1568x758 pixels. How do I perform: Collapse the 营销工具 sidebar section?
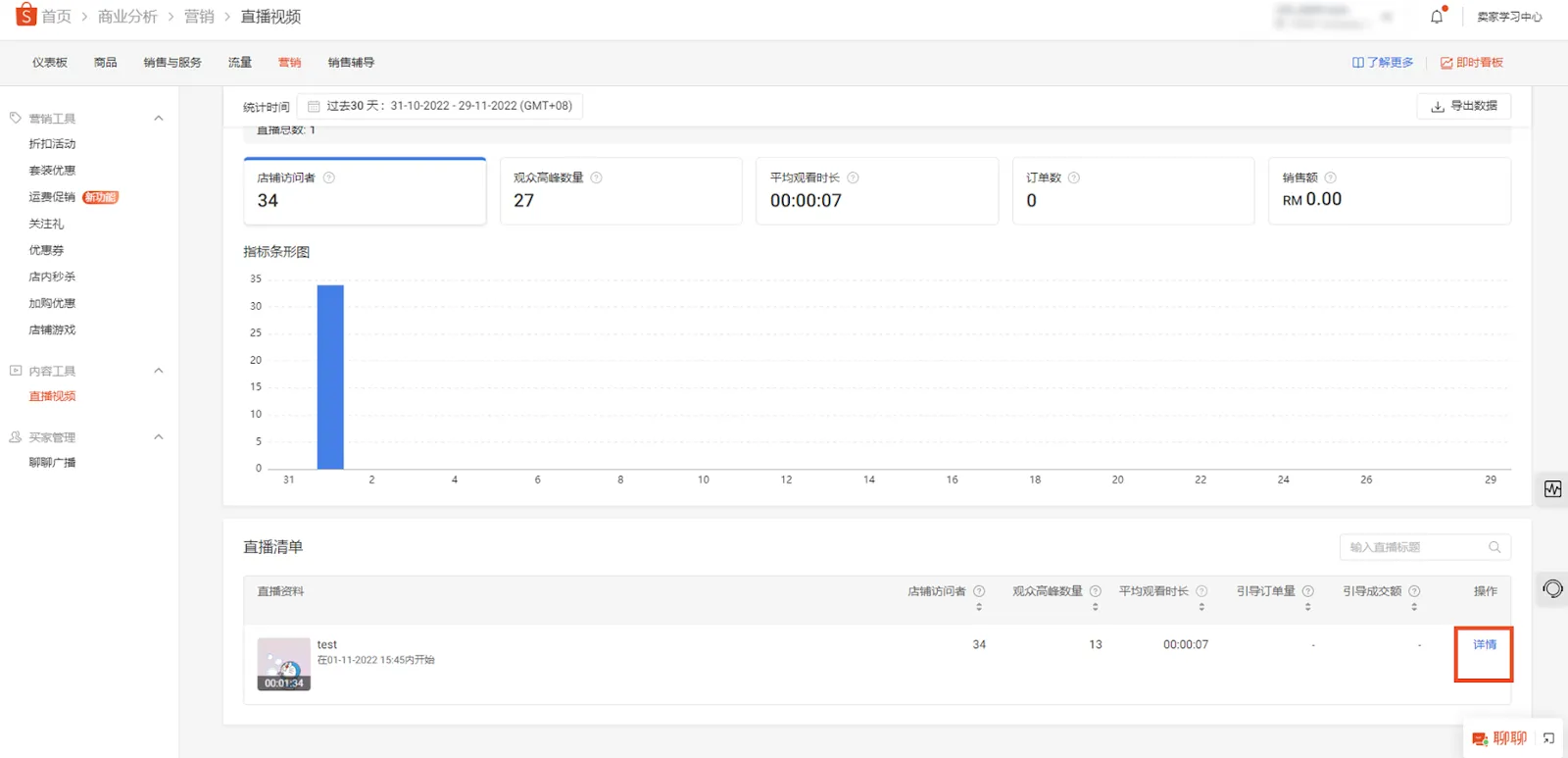click(x=159, y=119)
